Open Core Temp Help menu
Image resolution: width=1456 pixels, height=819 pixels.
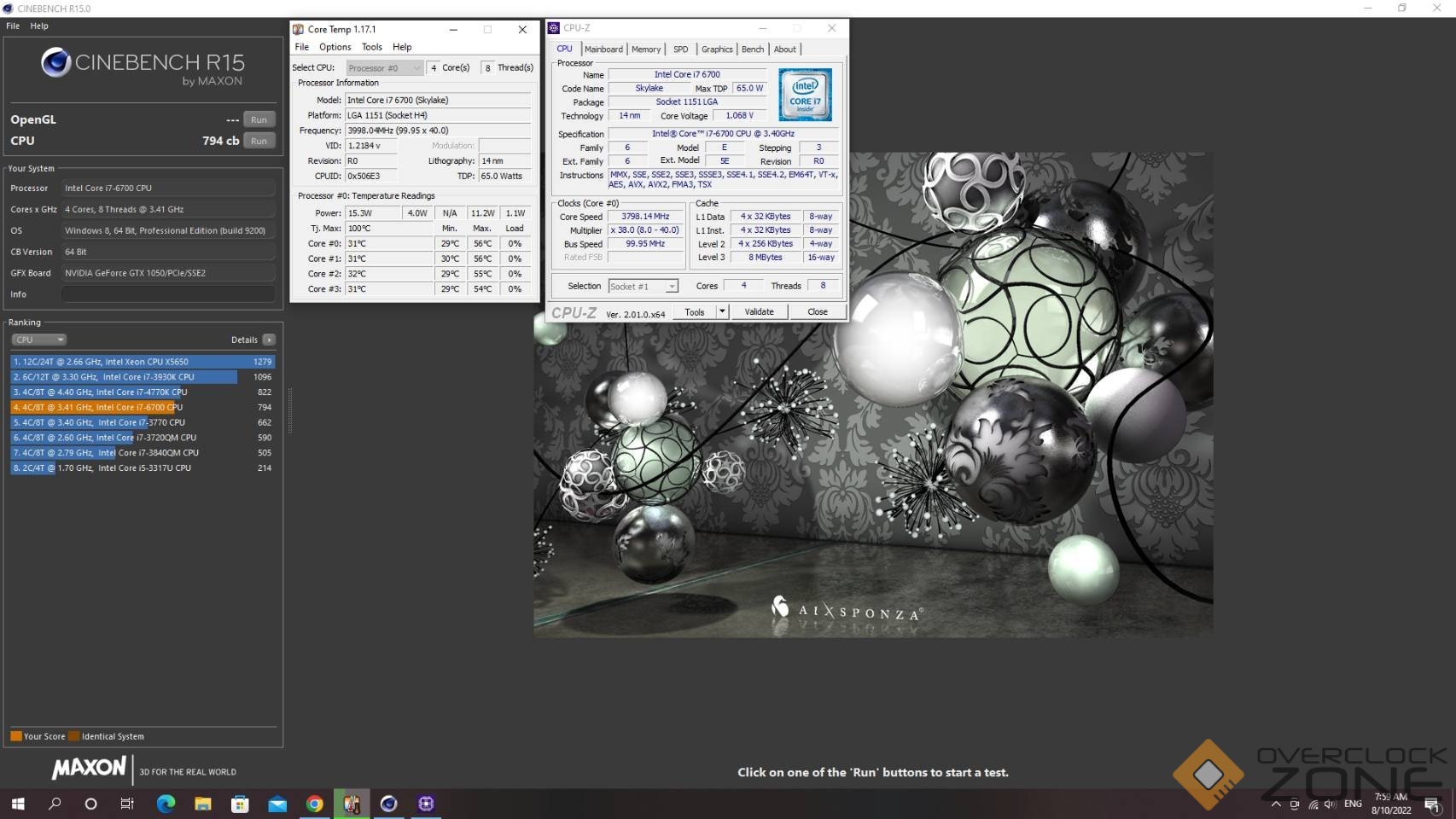tap(402, 47)
